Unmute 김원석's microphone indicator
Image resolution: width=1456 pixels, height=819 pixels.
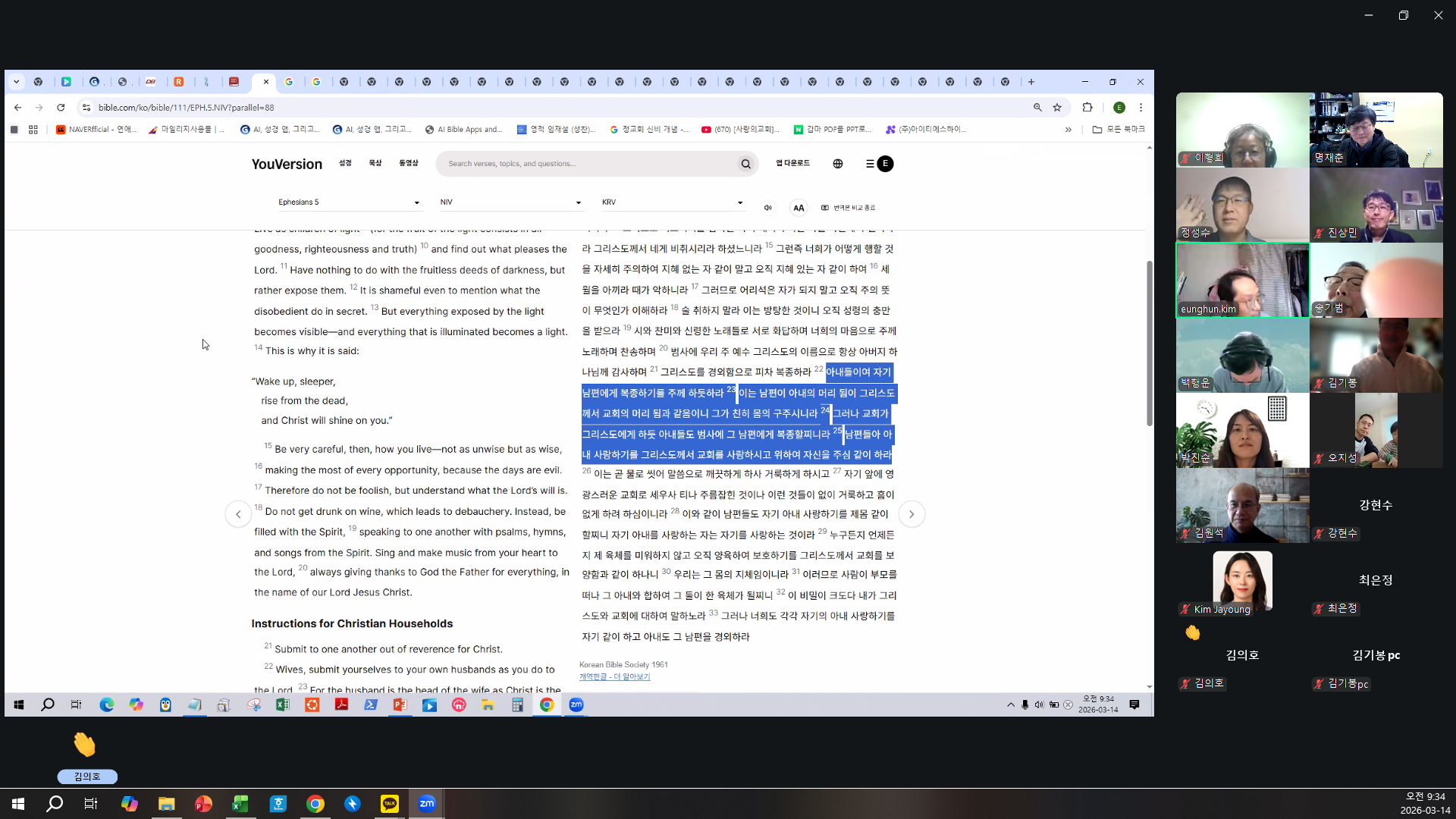click(x=1187, y=533)
